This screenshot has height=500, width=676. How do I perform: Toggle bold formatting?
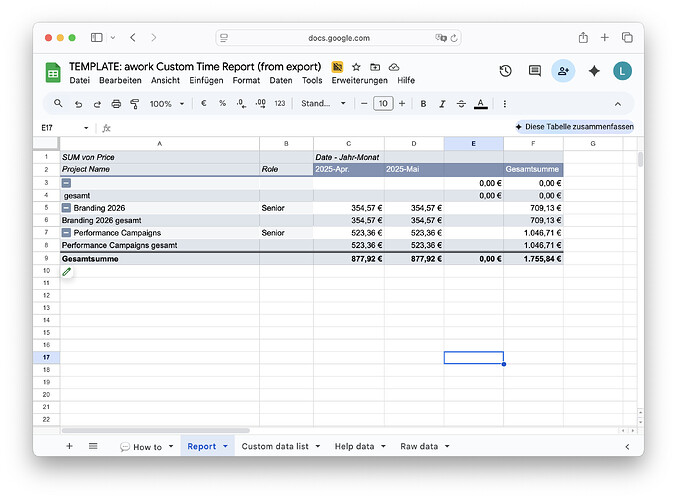423,104
